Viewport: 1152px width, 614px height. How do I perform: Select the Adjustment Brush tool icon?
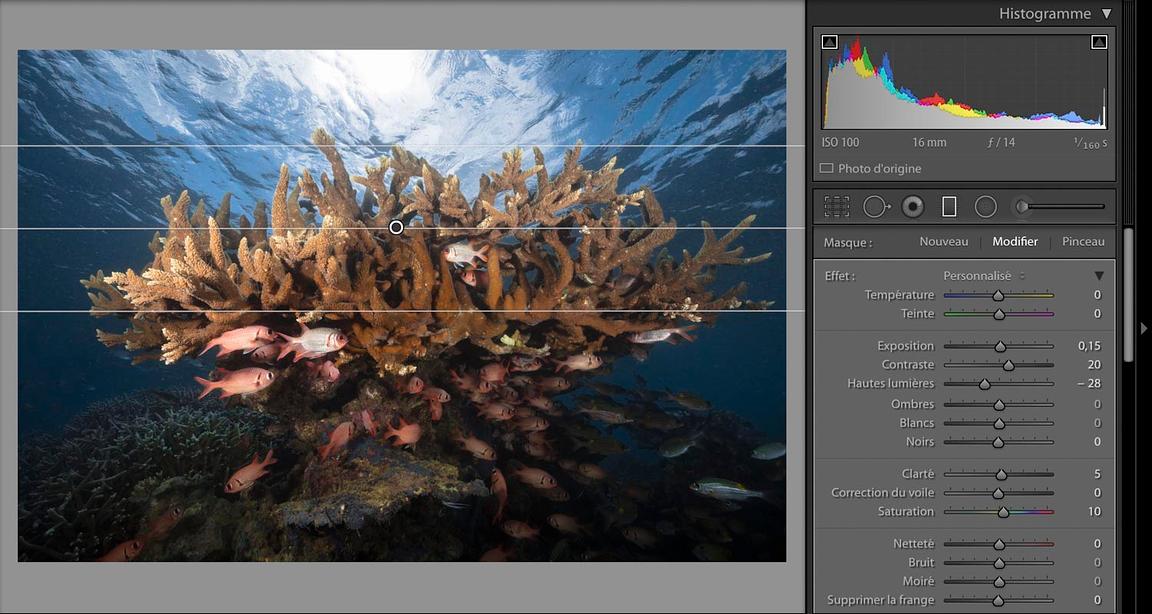(1058, 207)
